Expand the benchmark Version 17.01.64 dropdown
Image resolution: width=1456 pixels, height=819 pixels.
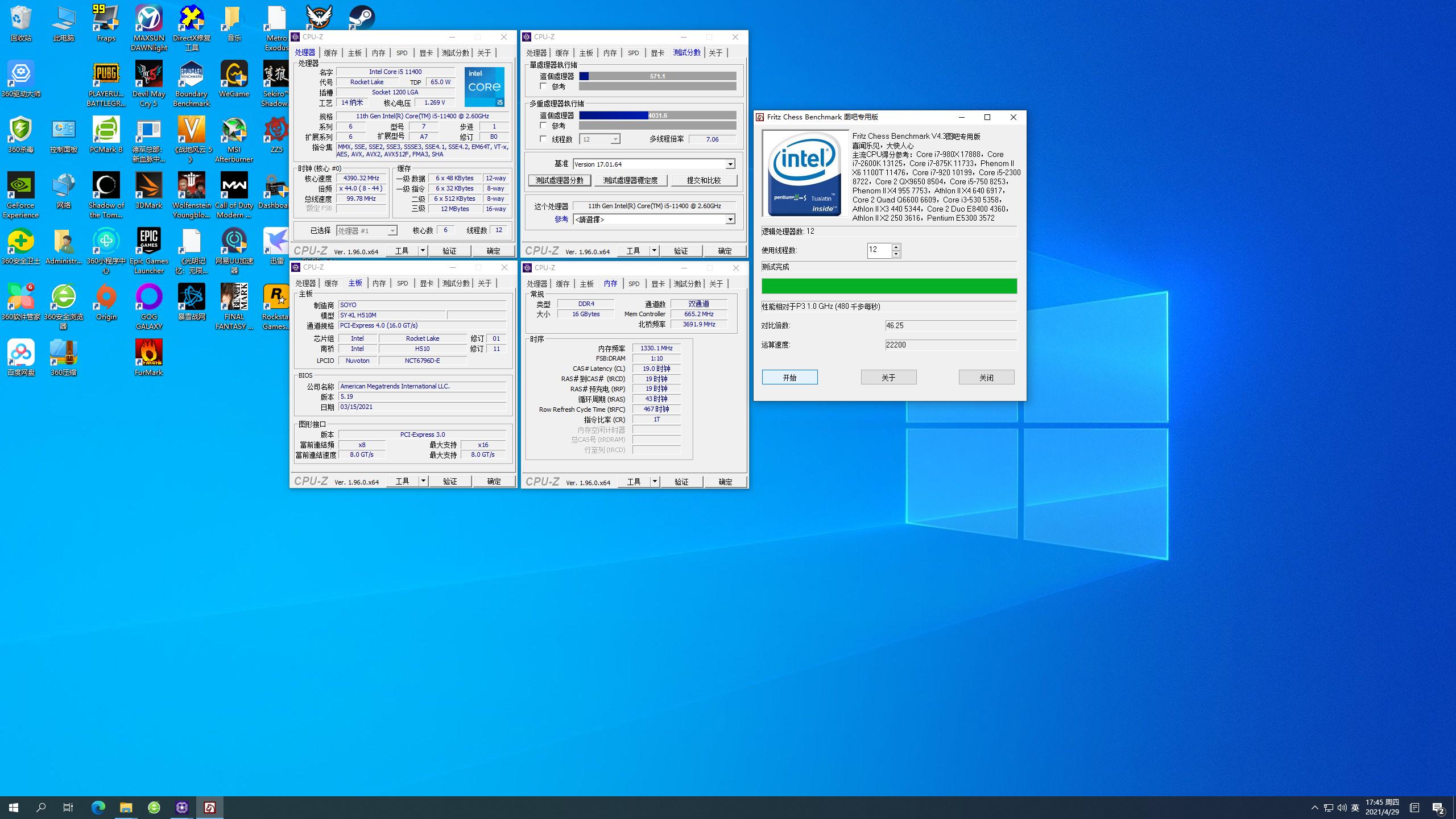pyautogui.click(x=730, y=164)
